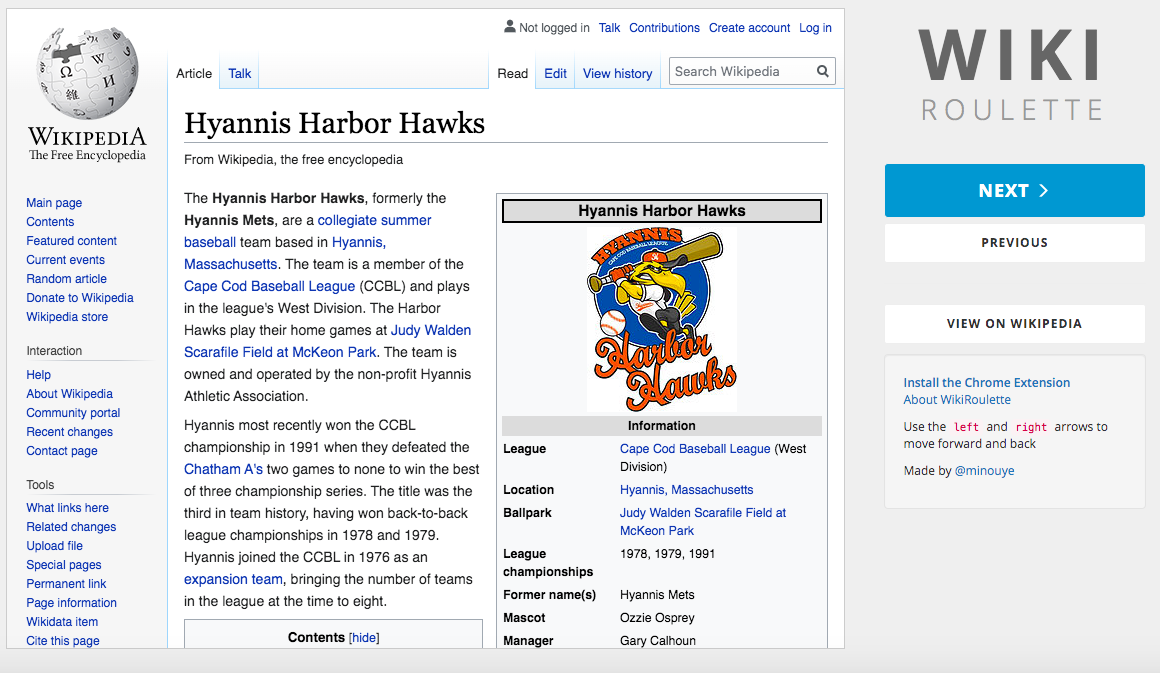Click the Wikipedia globe logo
Screen dimensions: 1160x673
[86, 78]
